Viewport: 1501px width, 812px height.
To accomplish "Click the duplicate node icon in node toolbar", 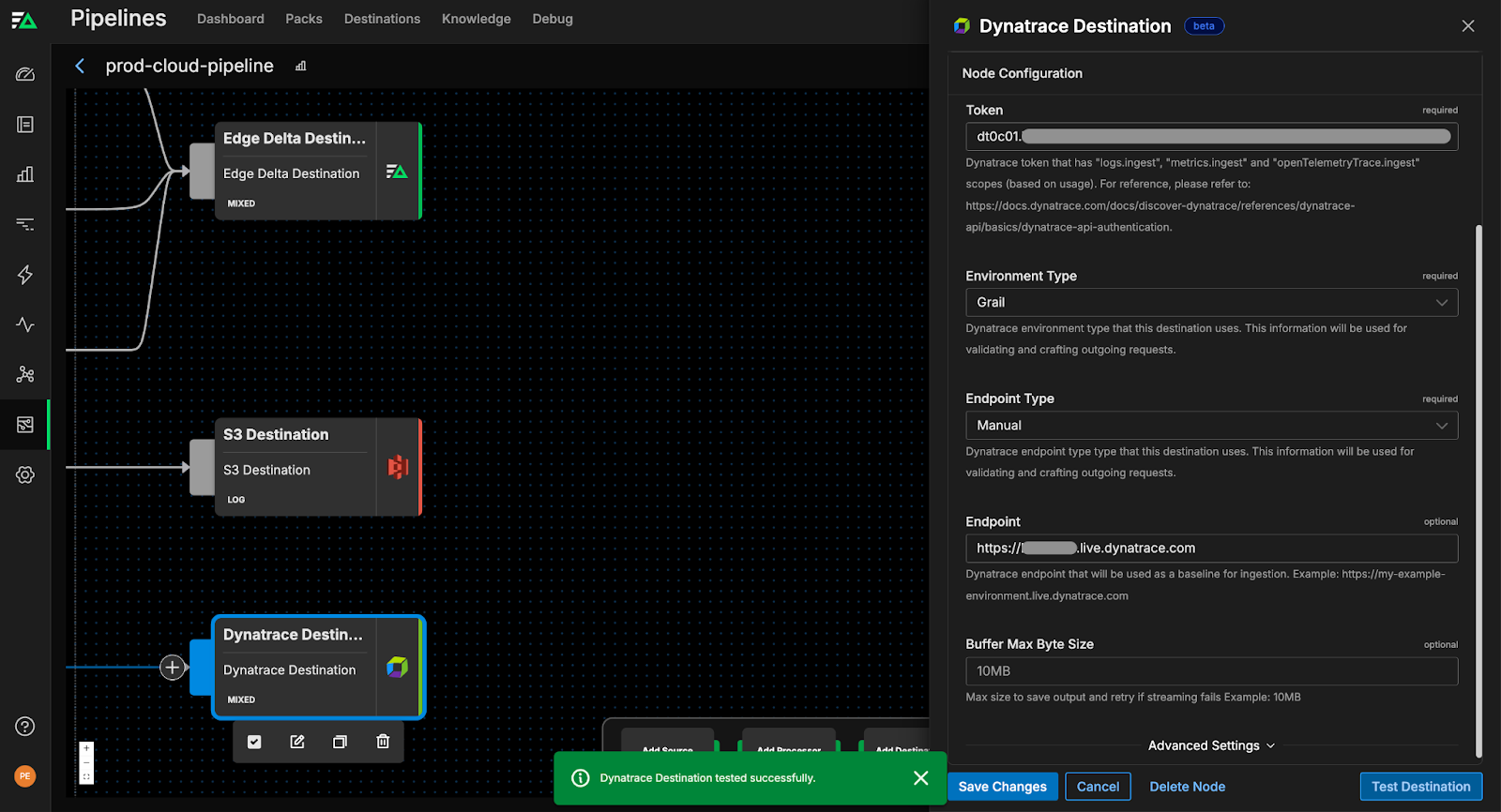I will pos(340,742).
